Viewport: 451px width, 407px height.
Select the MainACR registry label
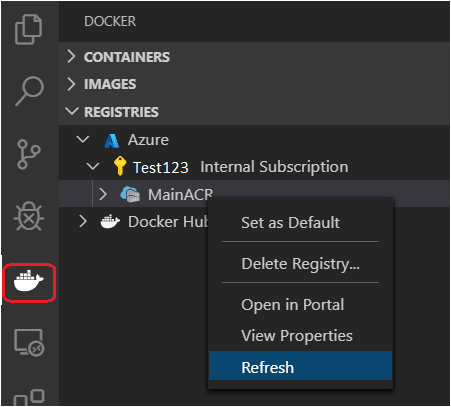180,194
